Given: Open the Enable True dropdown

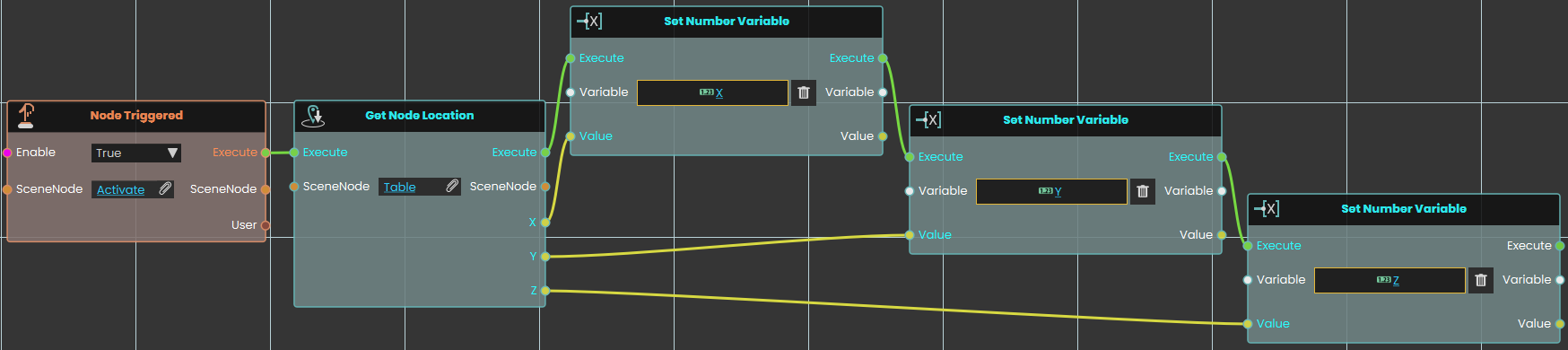Looking at the screenshot, I should (136, 153).
